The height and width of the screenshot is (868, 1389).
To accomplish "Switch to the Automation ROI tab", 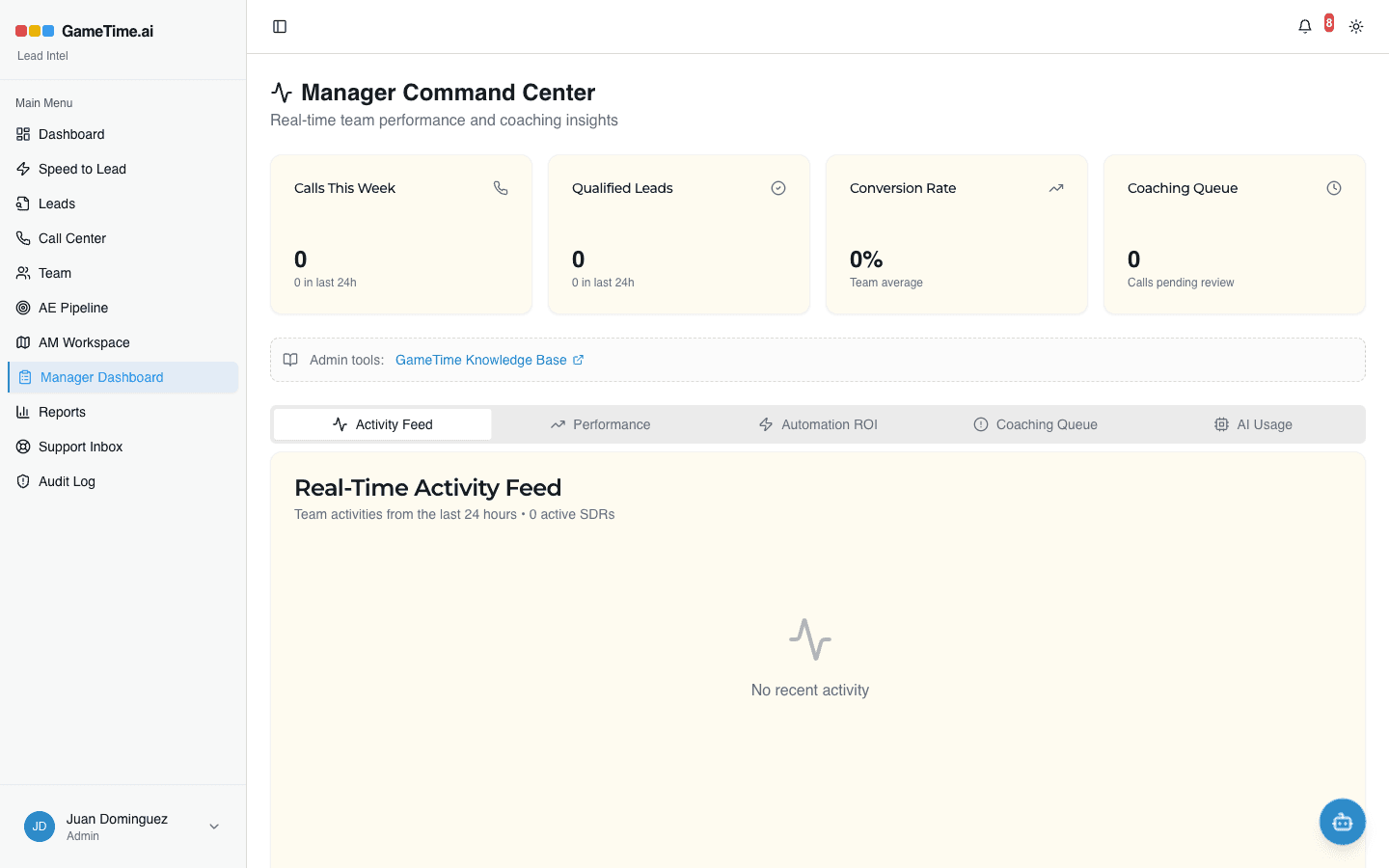I will (818, 424).
